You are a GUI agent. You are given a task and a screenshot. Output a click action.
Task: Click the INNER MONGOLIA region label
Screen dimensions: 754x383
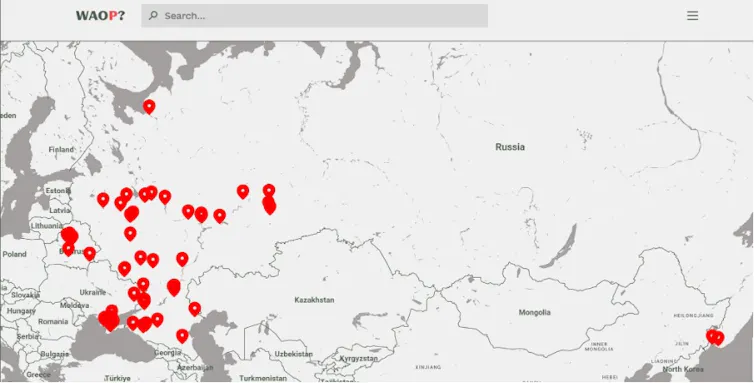click(x=599, y=346)
